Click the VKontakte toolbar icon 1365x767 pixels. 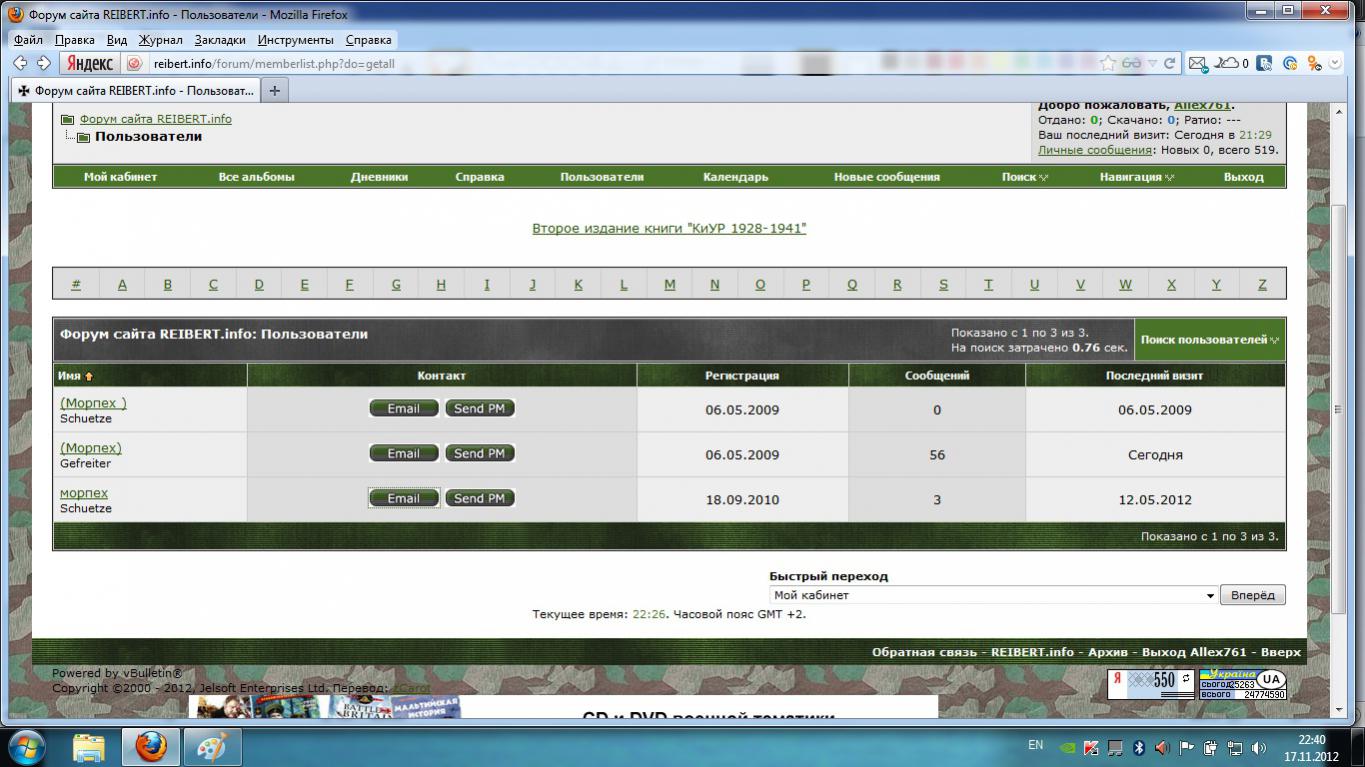[x=1265, y=63]
